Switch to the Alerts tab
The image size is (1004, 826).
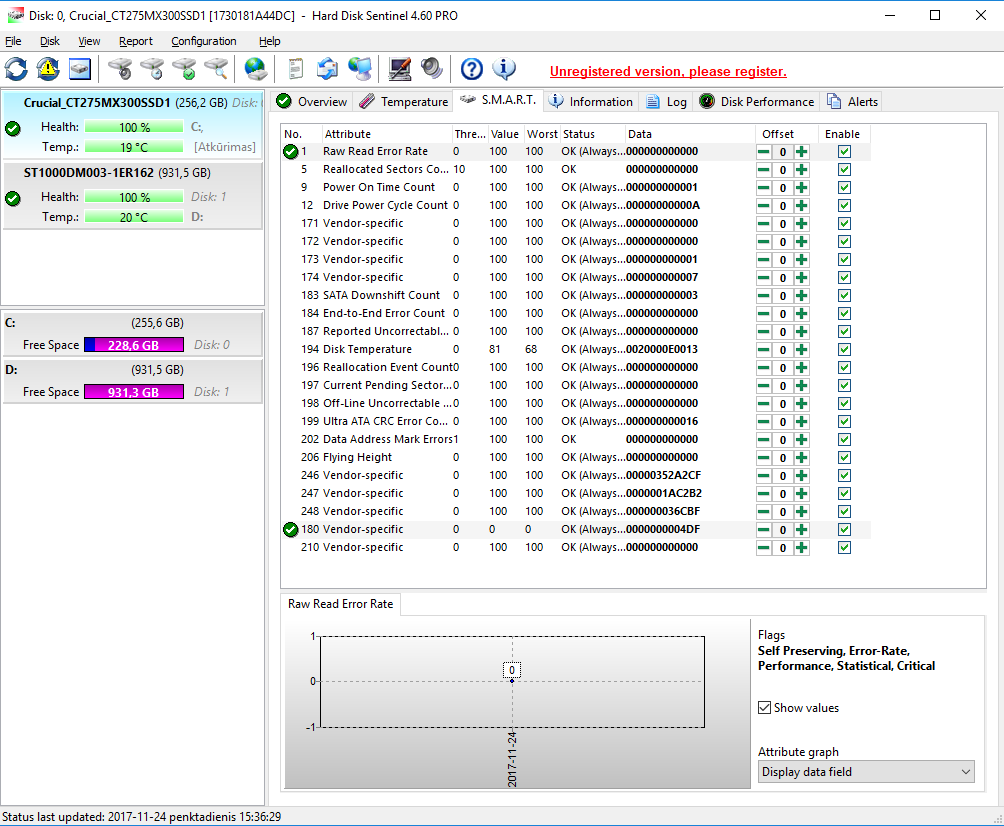click(852, 102)
